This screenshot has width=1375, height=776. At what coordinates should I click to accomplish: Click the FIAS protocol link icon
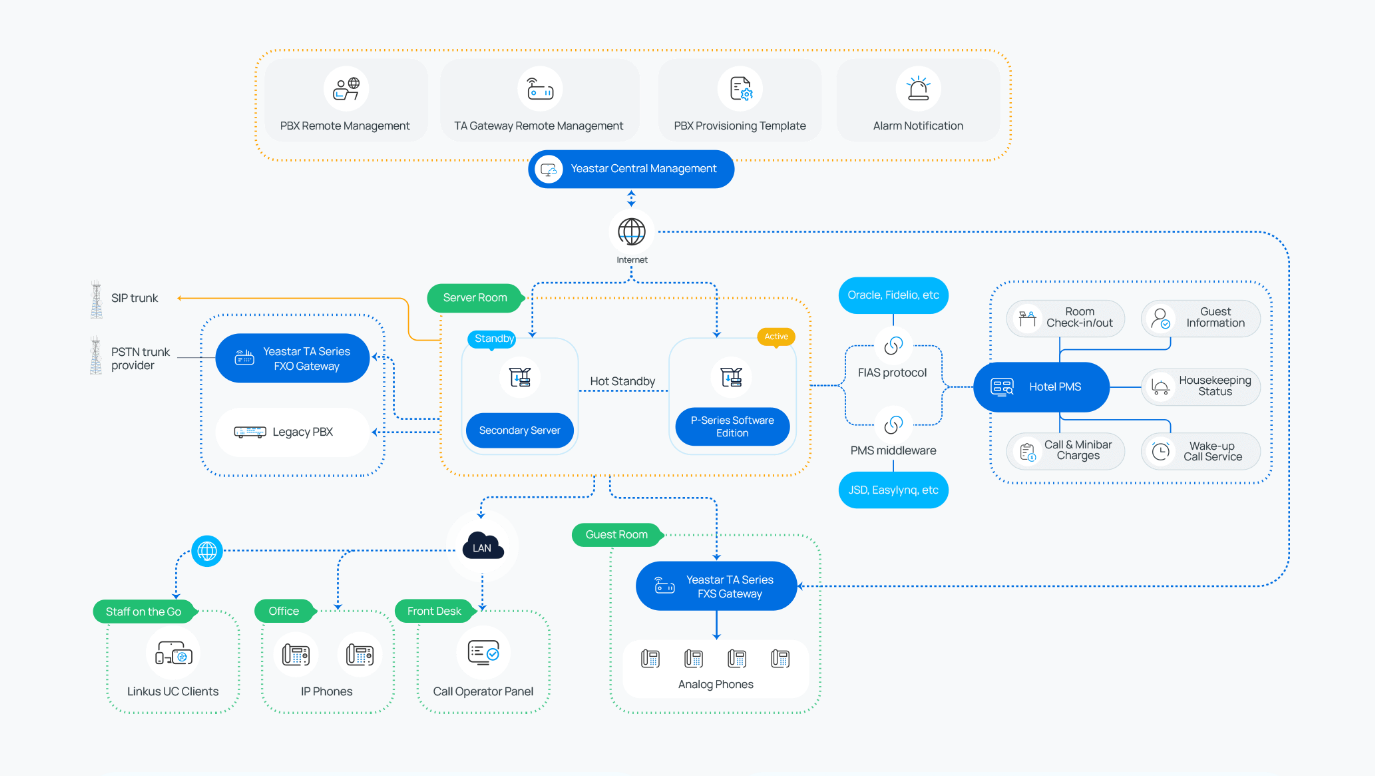click(x=893, y=346)
